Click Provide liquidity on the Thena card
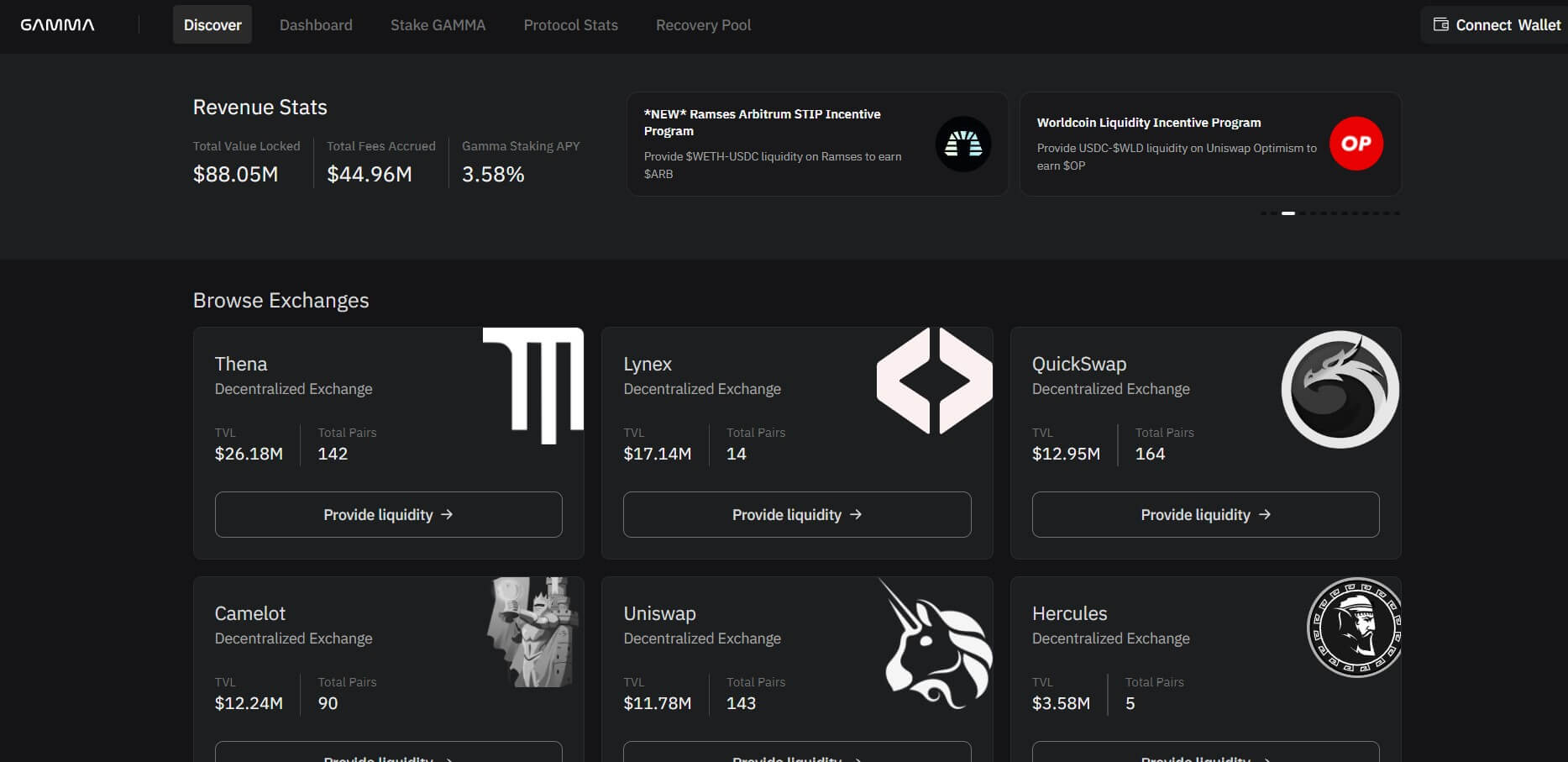1568x762 pixels. 388,514
